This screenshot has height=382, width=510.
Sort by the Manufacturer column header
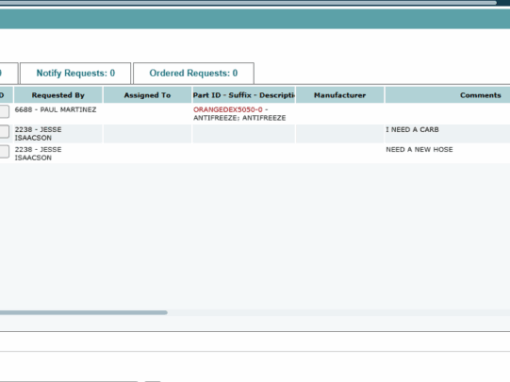tap(340, 95)
